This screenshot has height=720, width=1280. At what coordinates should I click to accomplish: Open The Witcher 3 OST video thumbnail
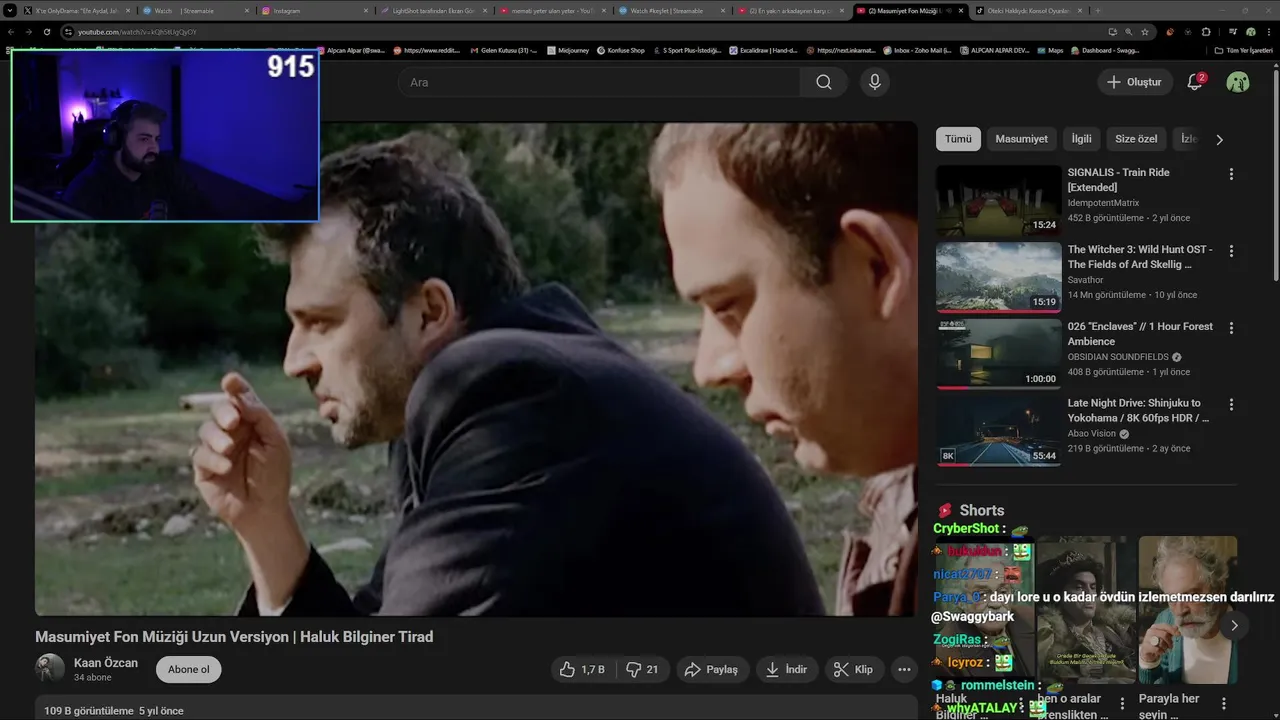pyautogui.click(x=998, y=277)
